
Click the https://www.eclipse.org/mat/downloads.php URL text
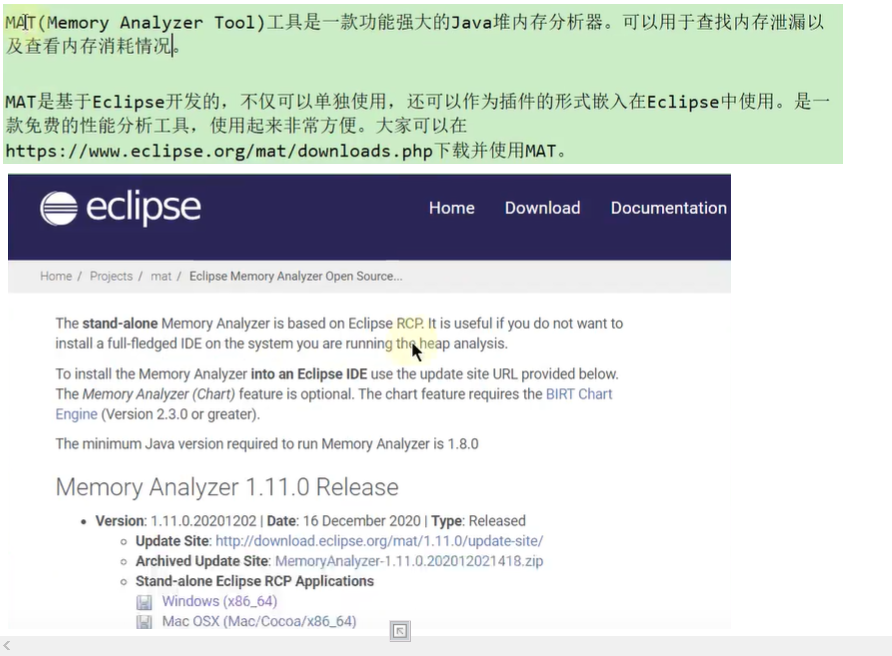219,151
